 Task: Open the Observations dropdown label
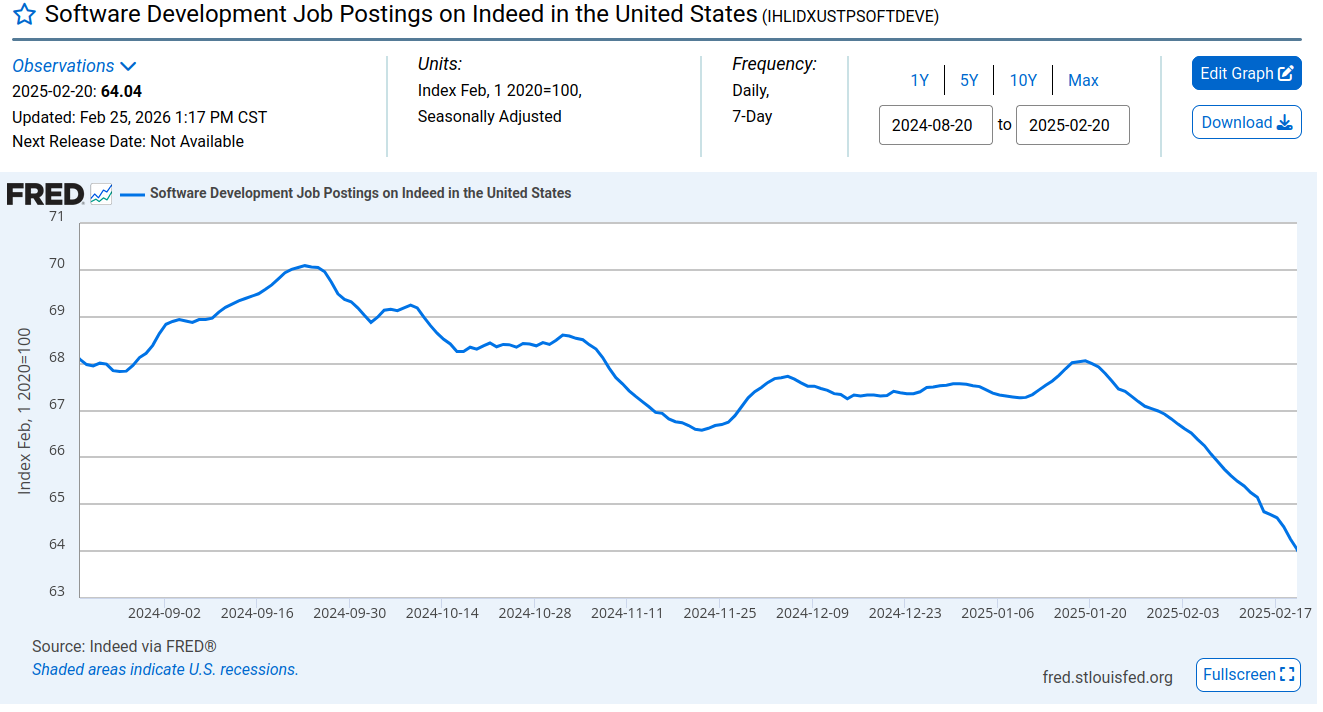[x=63, y=66]
